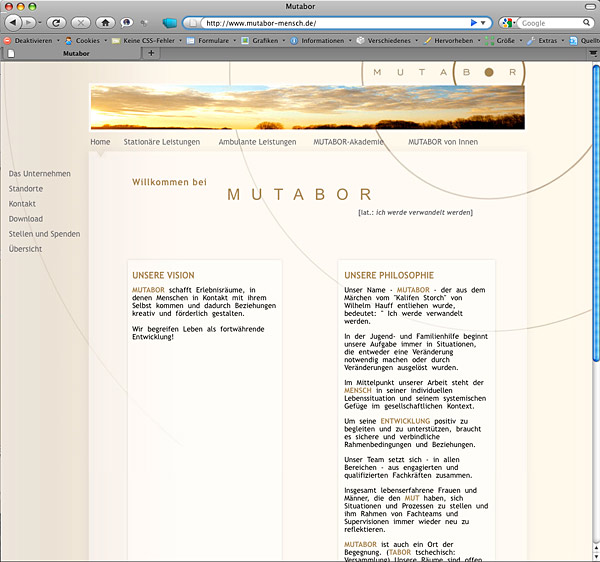Open the Home navigation item
This screenshot has width=600, height=562.
[x=100, y=142]
